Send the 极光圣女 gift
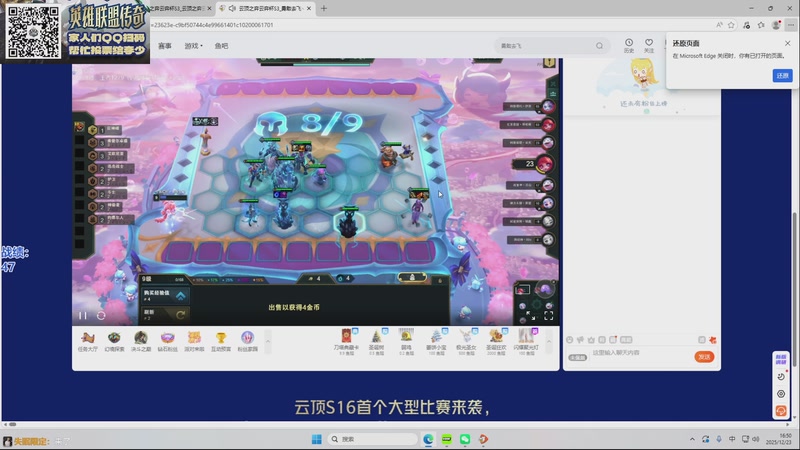Screen dimensions: 800x450 (466, 341)
